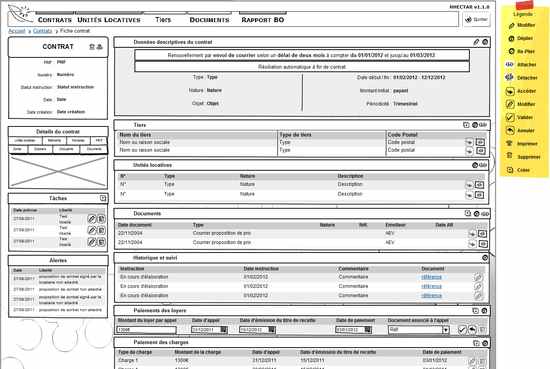The width and height of the screenshot is (550, 369).
Task: Click the Accéder arrow on the first Tiers row
Action: coord(469,142)
